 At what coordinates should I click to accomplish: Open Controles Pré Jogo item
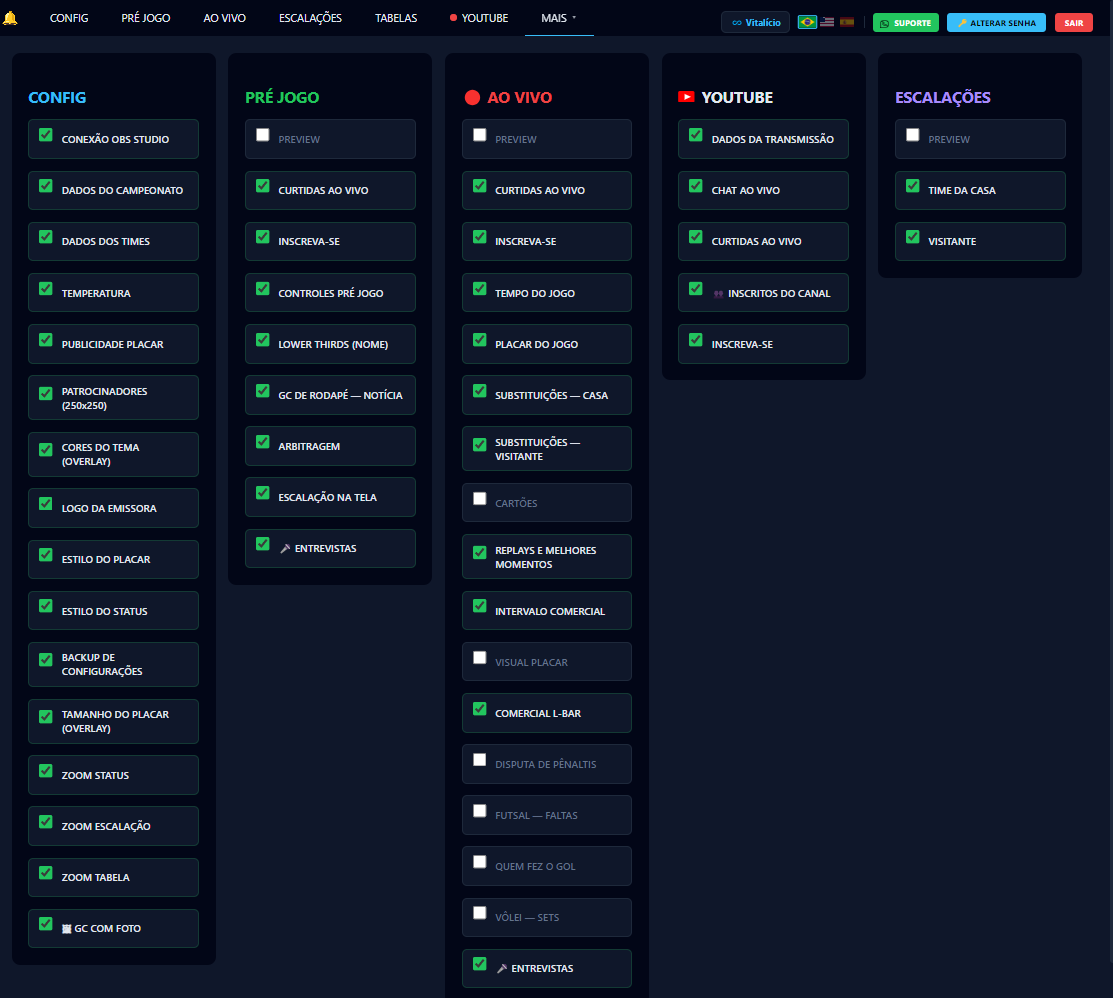pyautogui.click(x=330, y=292)
